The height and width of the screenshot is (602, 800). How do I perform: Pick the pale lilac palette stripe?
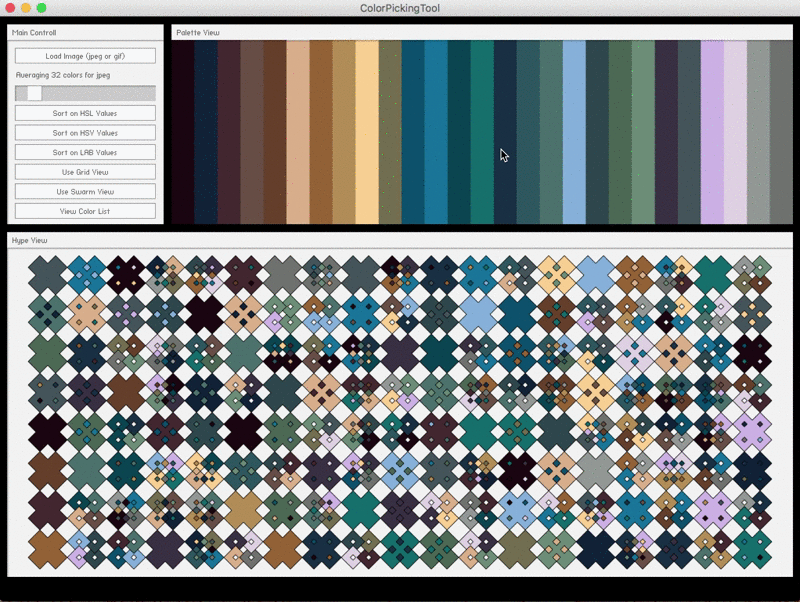pos(735,132)
